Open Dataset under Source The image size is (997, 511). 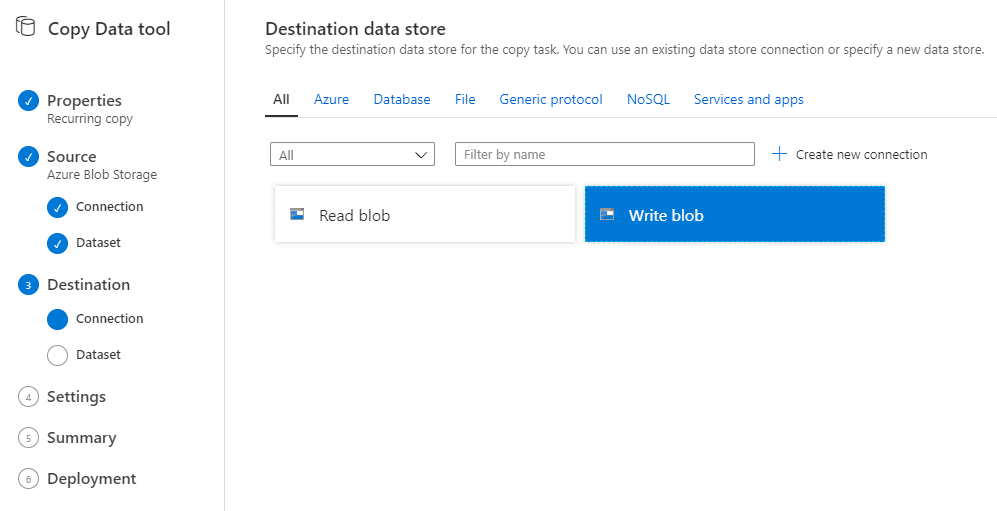tap(98, 242)
